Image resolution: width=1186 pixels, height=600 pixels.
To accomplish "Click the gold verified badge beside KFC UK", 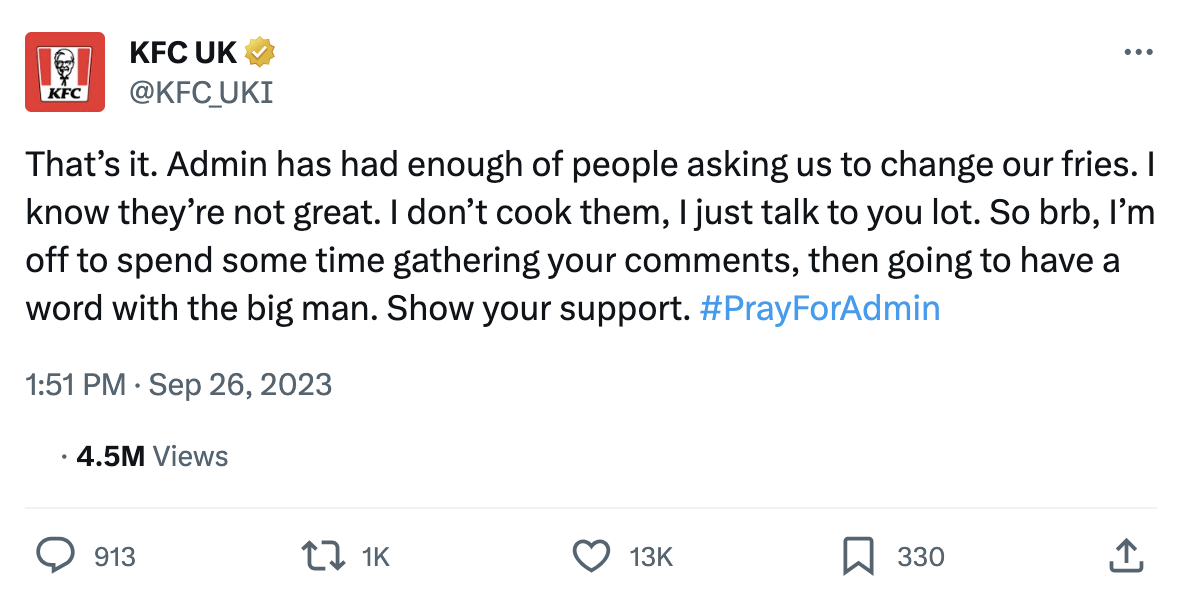I will pos(261,50).
